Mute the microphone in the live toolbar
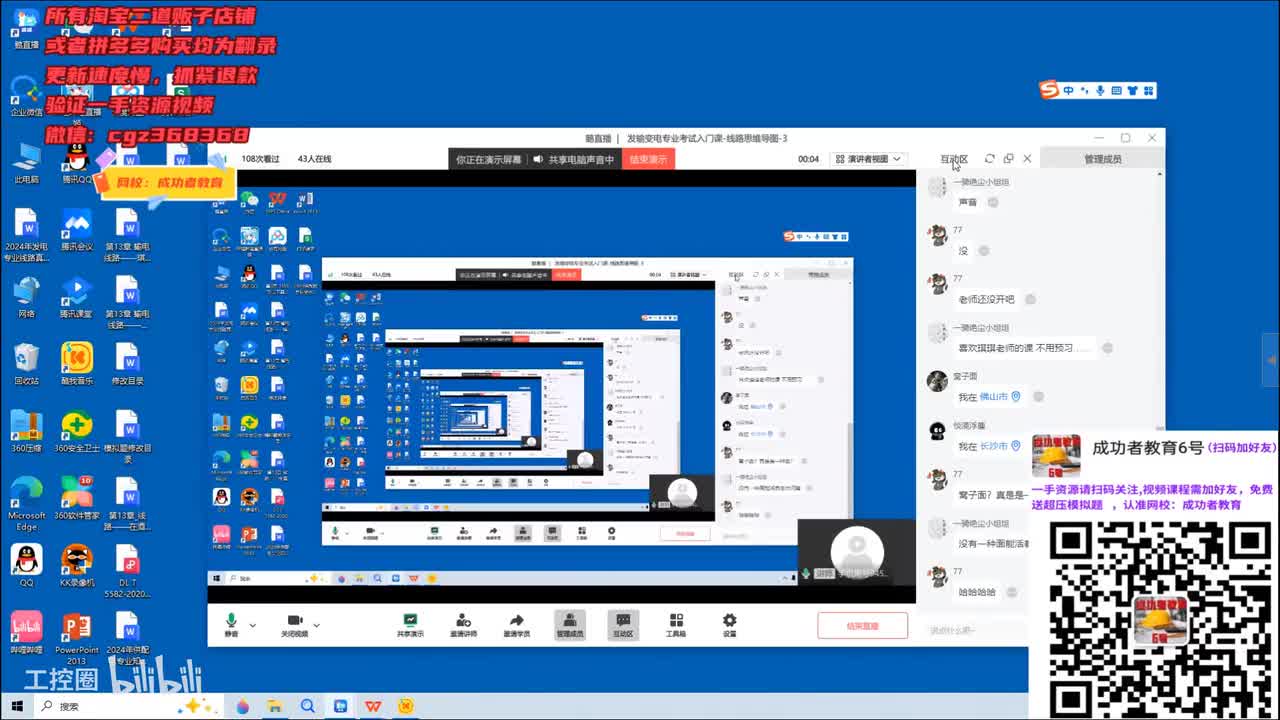Viewport: 1280px width, 720px height. click(x=231, y=625)
